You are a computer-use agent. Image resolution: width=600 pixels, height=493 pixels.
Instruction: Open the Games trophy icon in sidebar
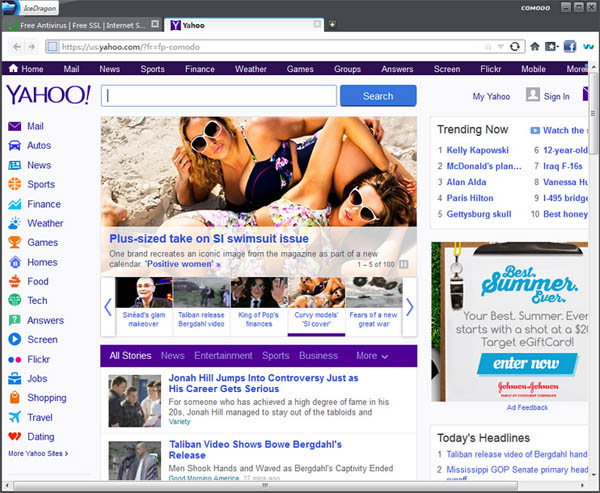pyautogui.click(x=15, y=242)
